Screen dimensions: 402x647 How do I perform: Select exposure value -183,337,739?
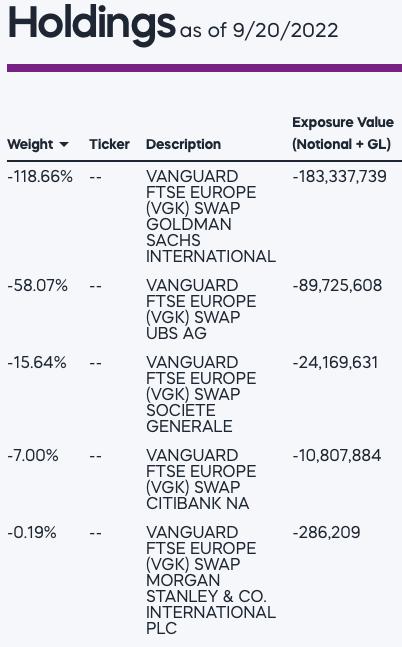[x=340, y=177]
